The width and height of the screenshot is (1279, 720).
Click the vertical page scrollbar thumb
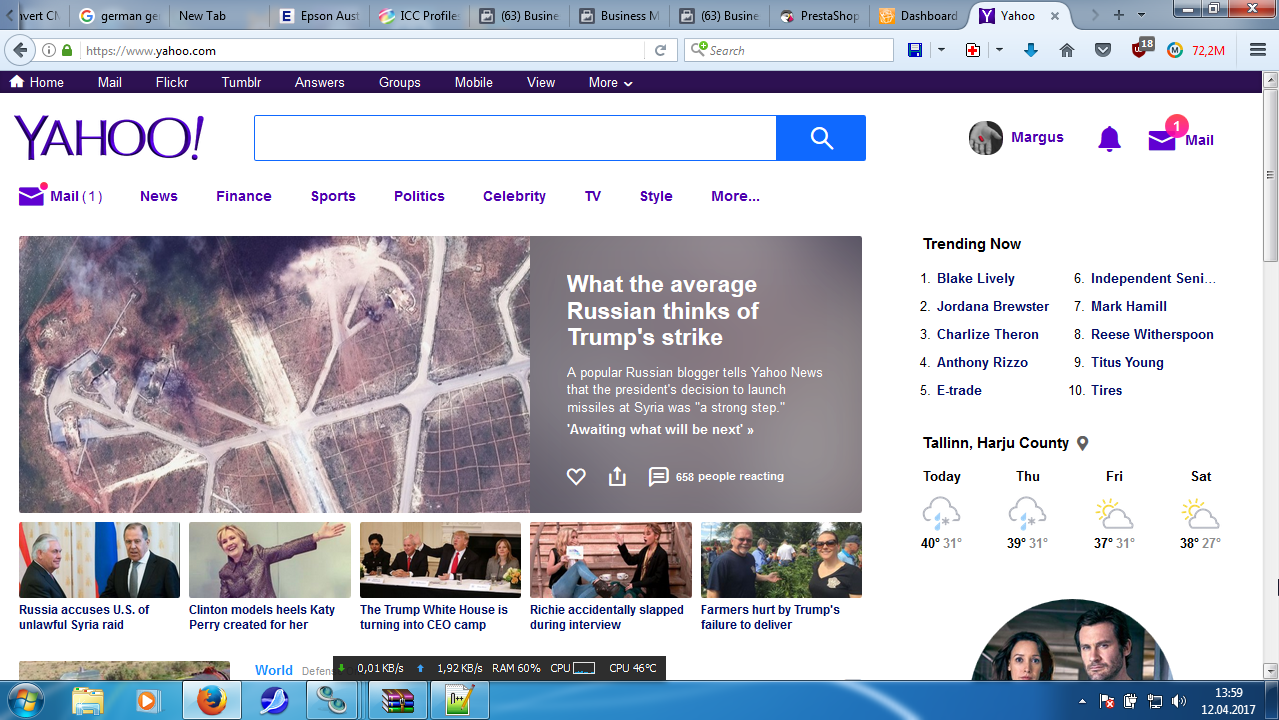(x=1271, y=175)
